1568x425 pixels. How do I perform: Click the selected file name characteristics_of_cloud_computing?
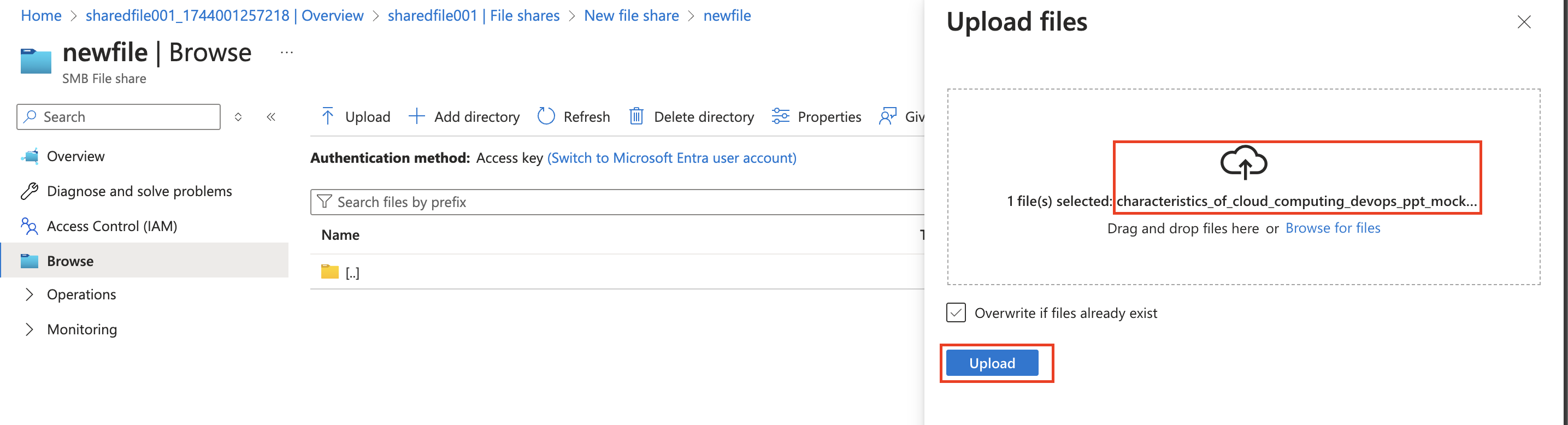pos(1296,202)
